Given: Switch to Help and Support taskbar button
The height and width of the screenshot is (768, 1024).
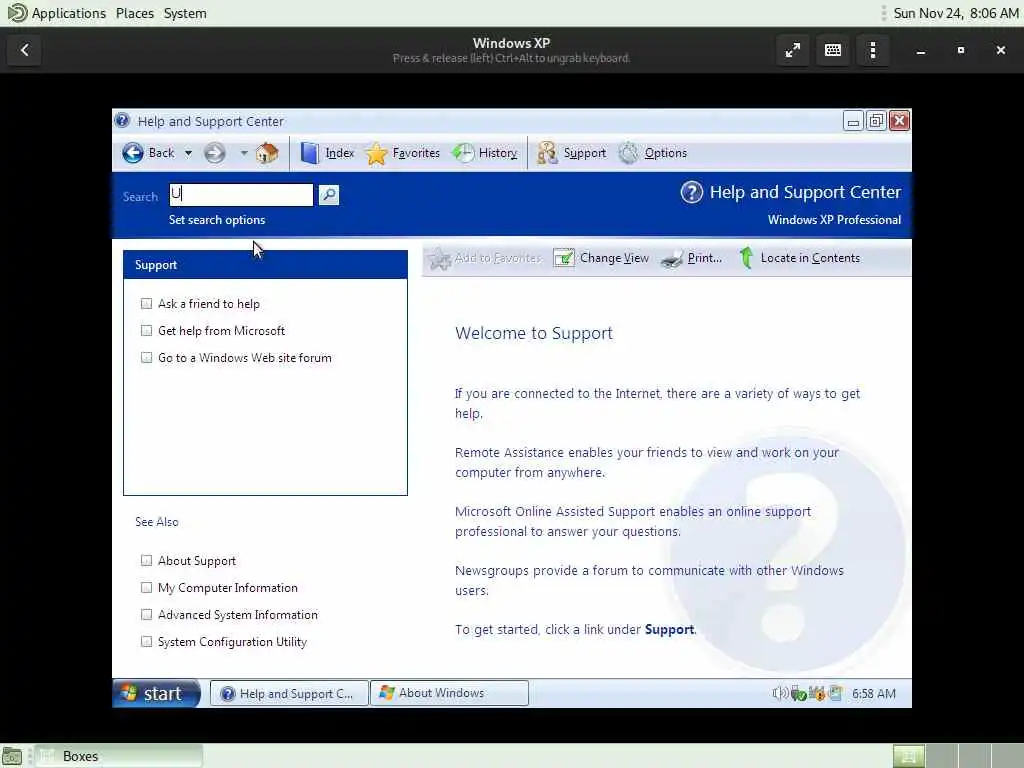Looking at the screenshot, I should [289, 694].
